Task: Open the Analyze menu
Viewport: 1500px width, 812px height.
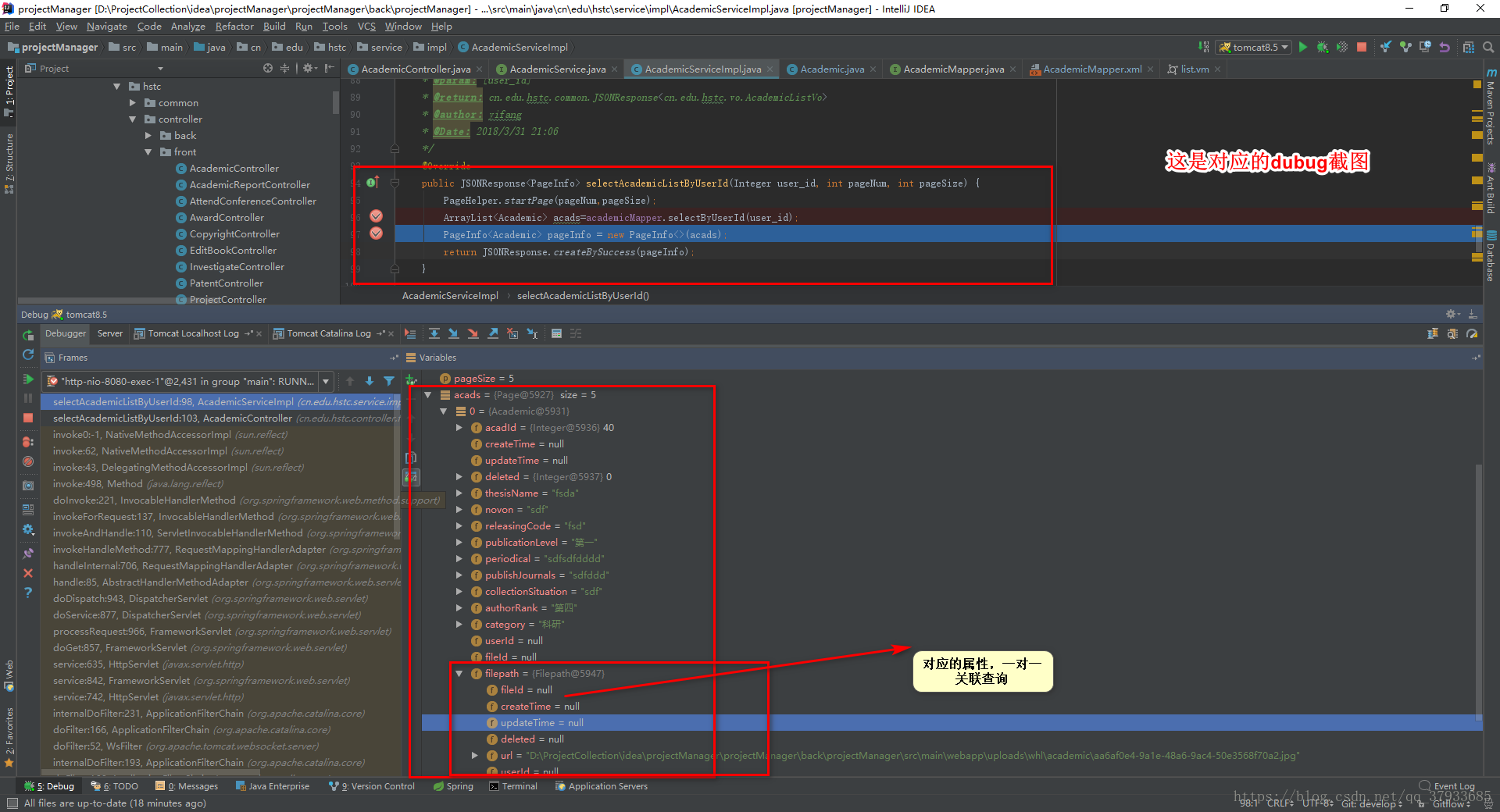Action: point(187,27)
